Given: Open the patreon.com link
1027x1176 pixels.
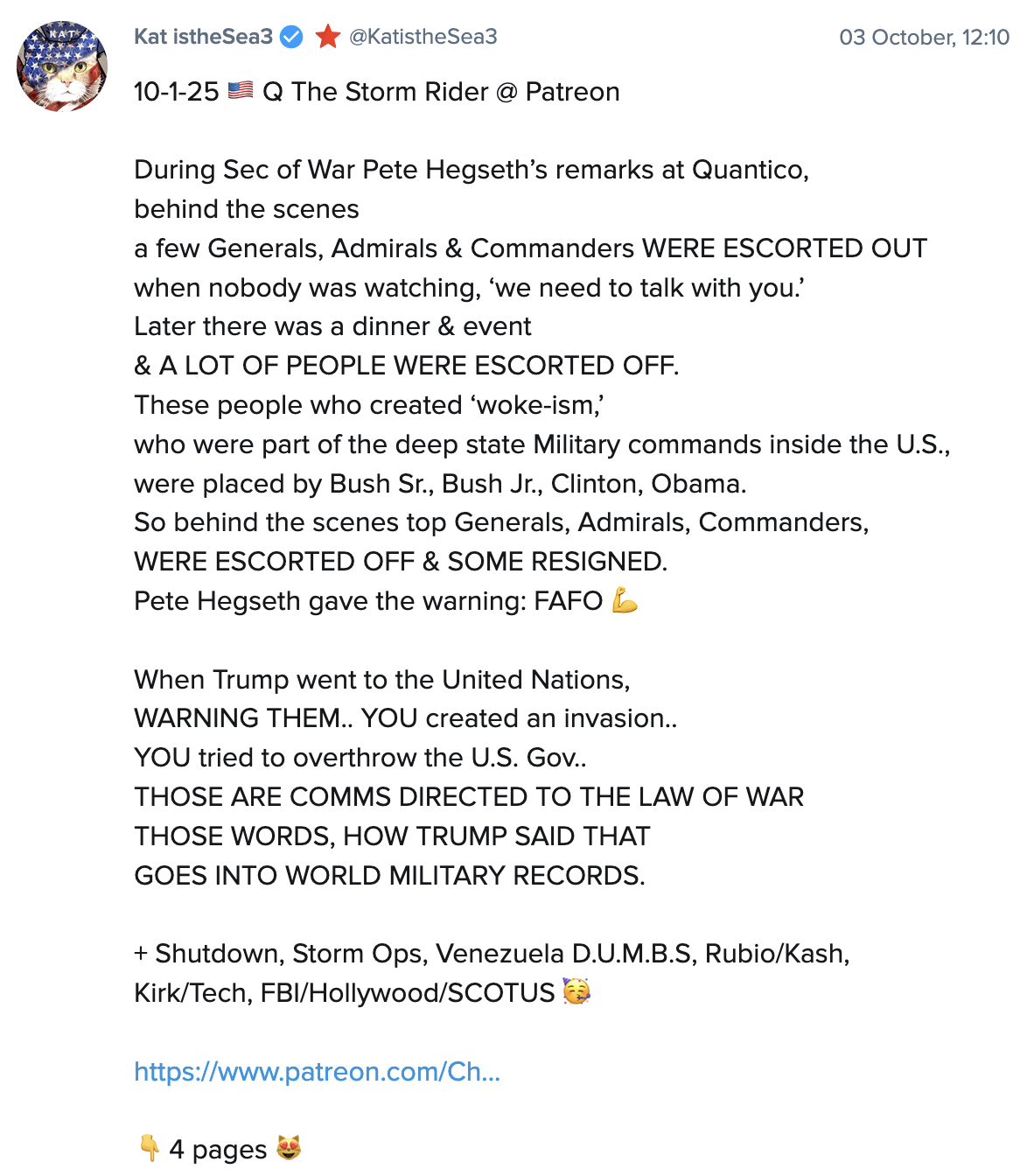Looking at the screenshot, I should pos(317,1071).
